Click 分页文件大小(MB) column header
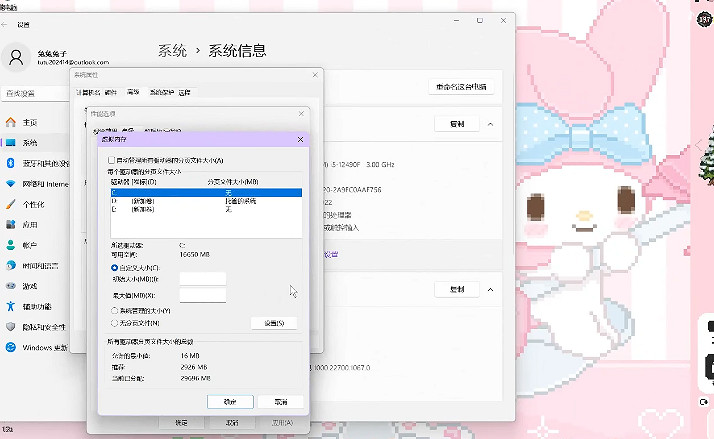Screen dimensions: 714x439 tap(233, 182)
